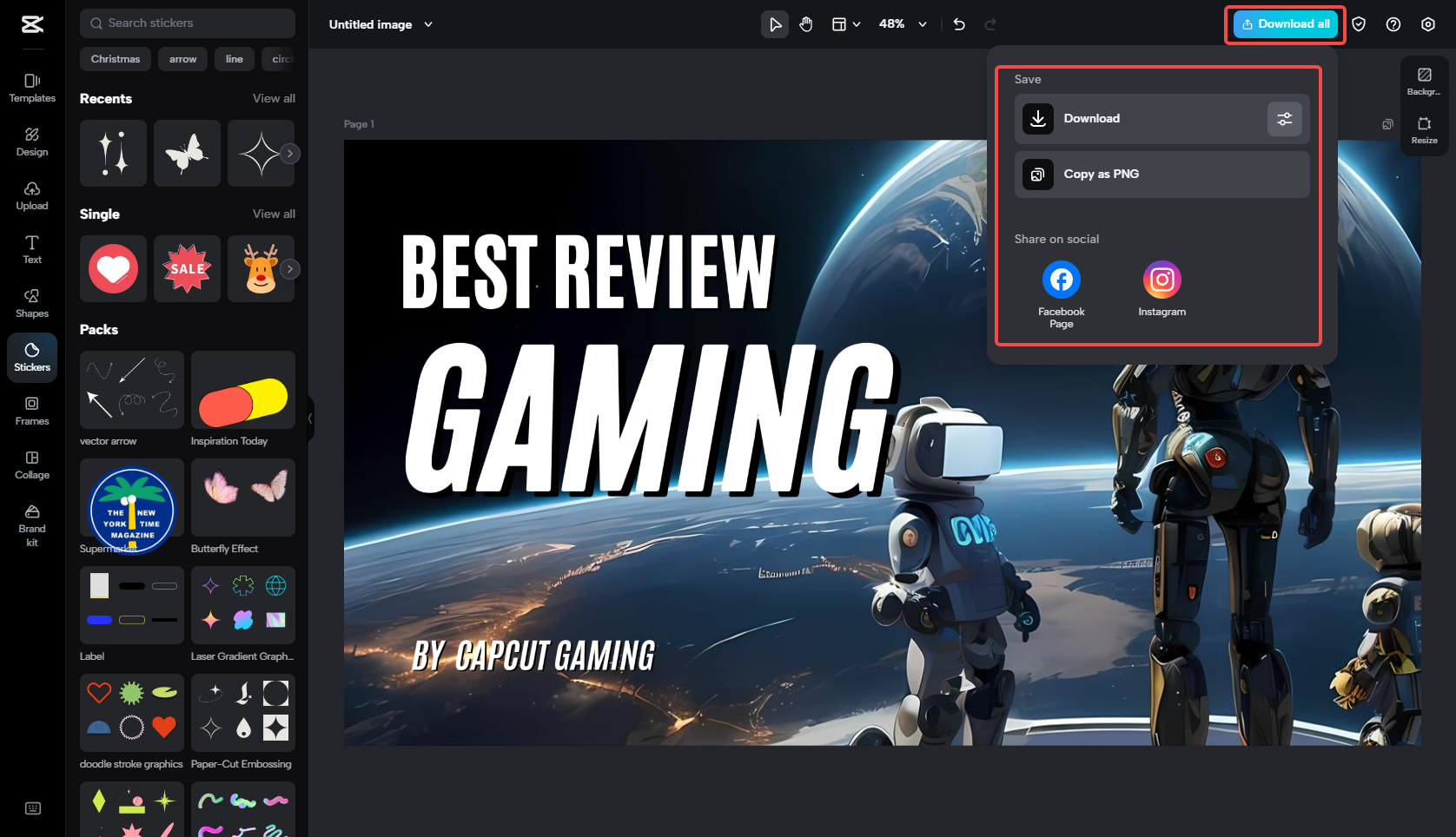This screenshot has width=1456, height=837.
Task: Show more Recents stickers arrow
Action: click(290, 154)
